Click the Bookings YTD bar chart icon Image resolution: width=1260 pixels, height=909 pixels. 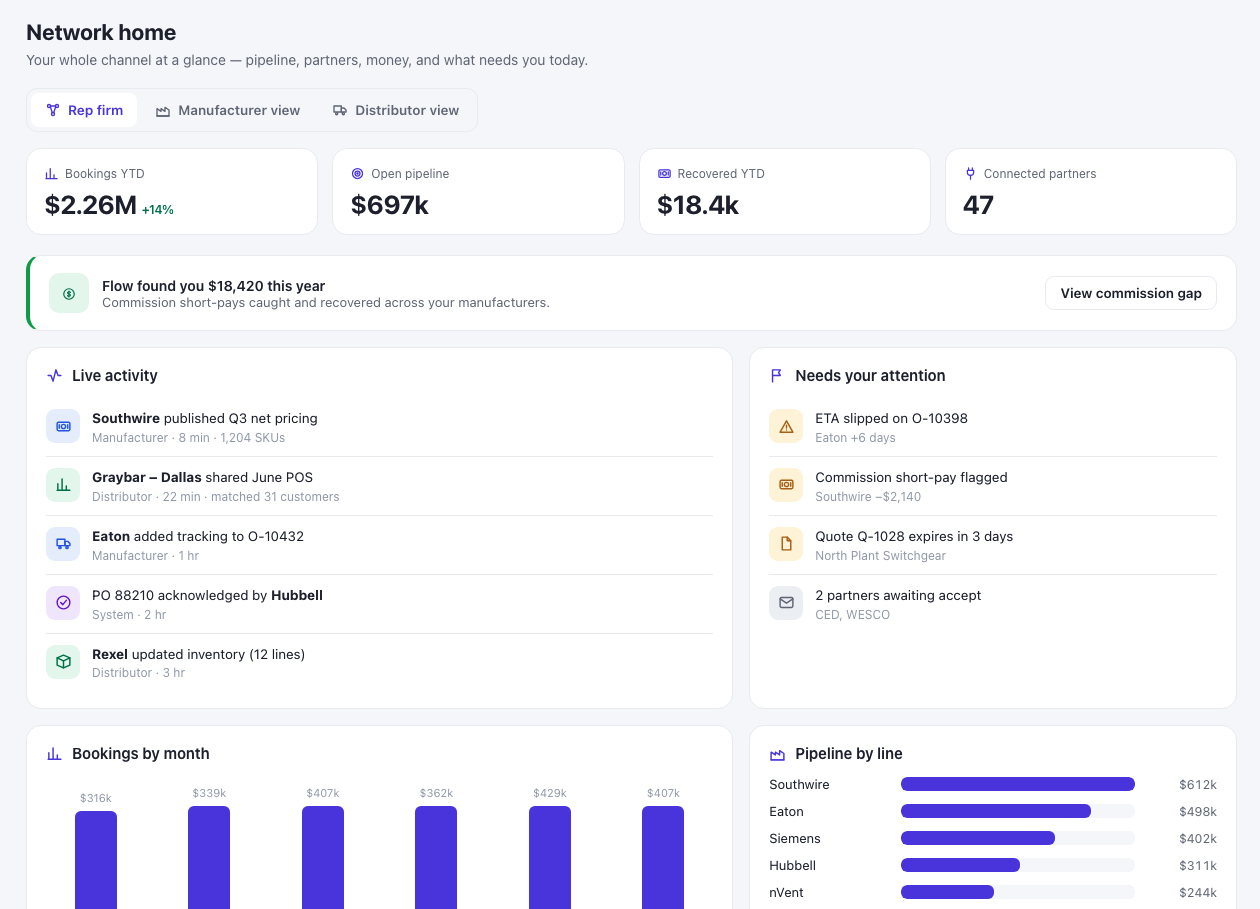(51, 174)
